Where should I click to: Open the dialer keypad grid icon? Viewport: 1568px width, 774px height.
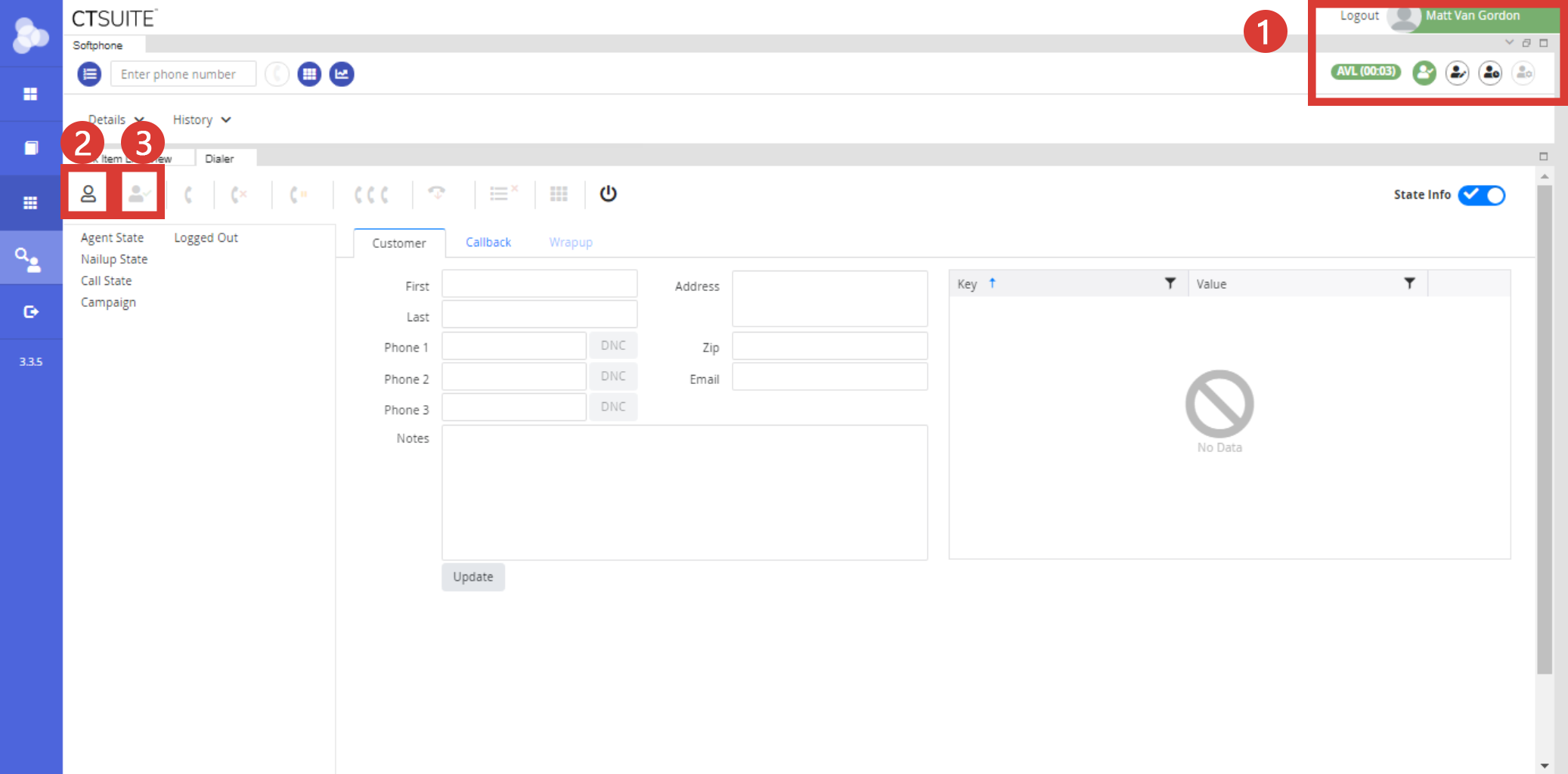click(x=559, y=194)
